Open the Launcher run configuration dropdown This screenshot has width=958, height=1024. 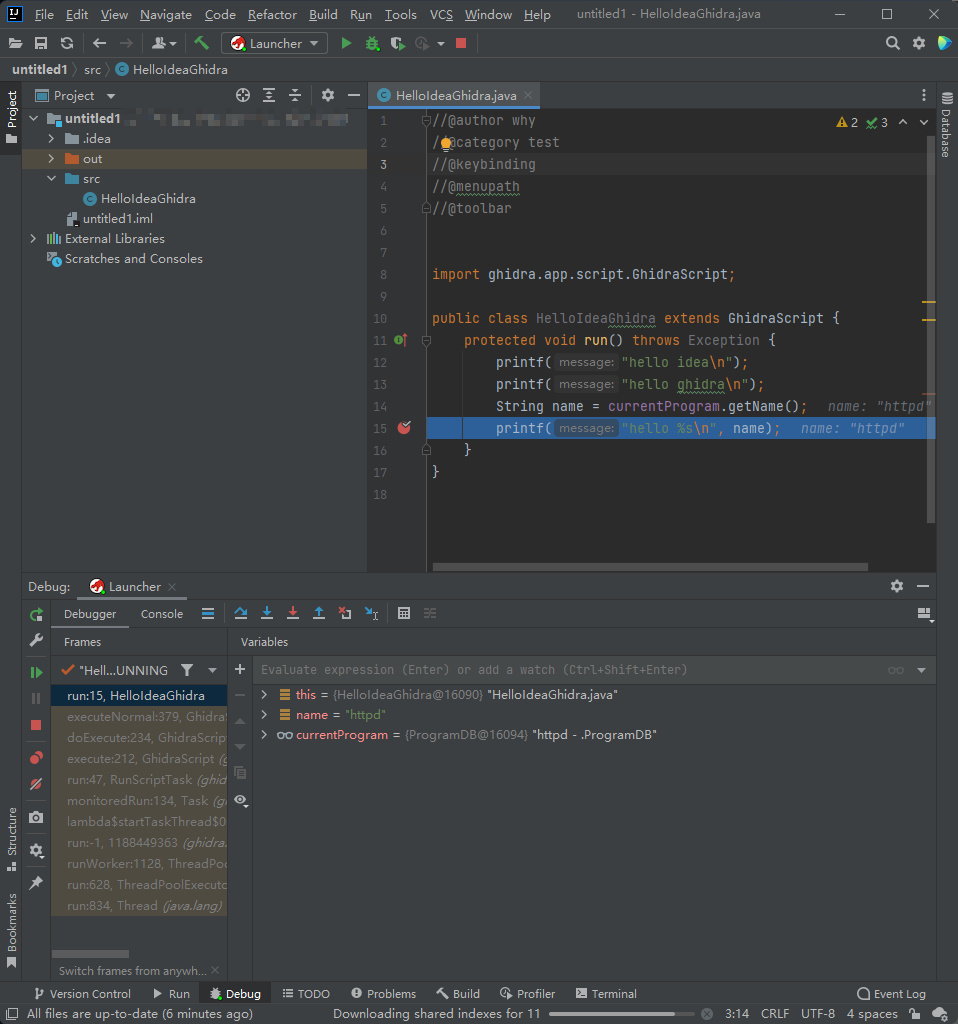coord(274,43)
